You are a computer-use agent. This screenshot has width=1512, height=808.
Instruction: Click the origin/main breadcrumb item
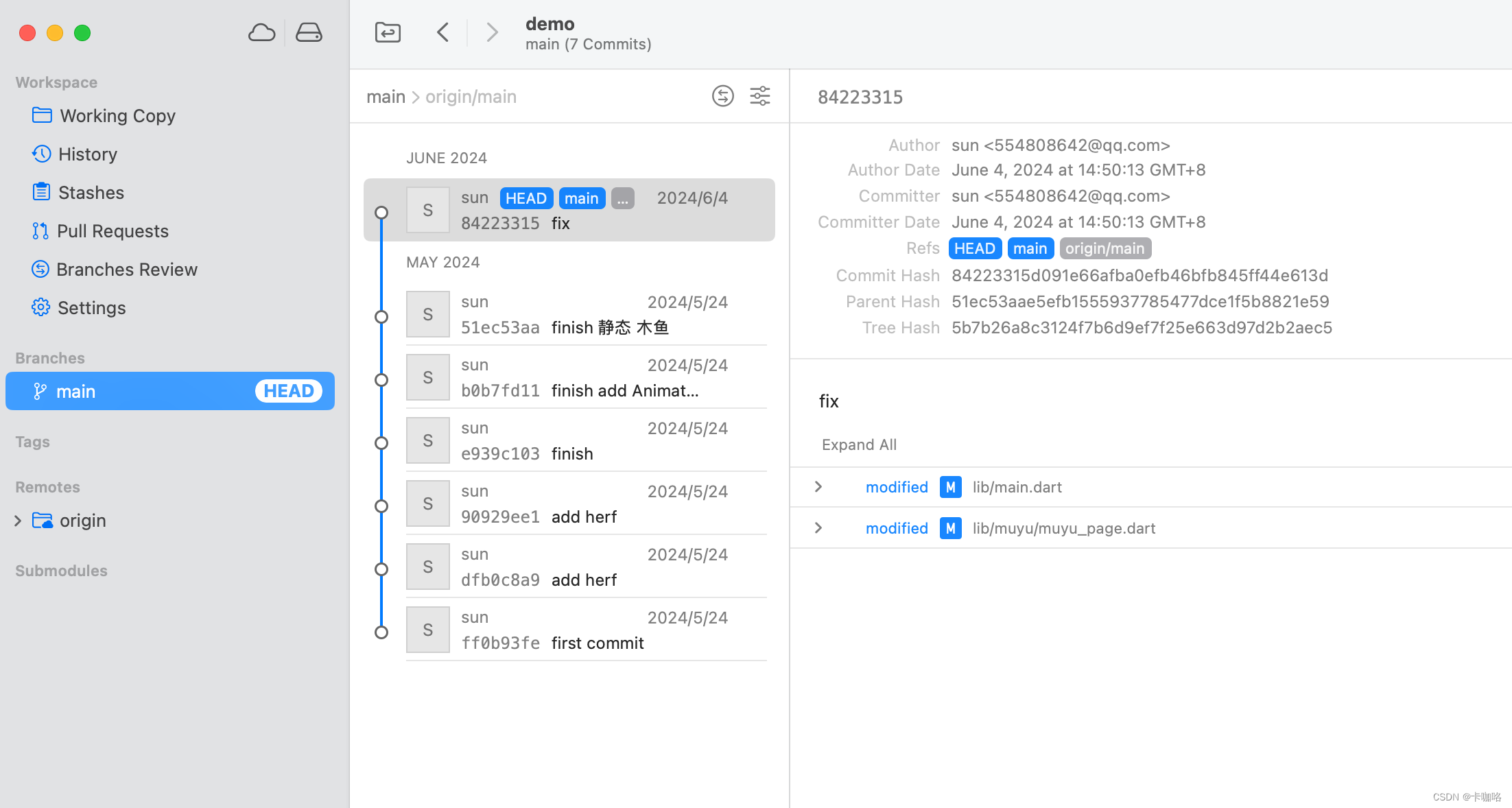(471, 96)
